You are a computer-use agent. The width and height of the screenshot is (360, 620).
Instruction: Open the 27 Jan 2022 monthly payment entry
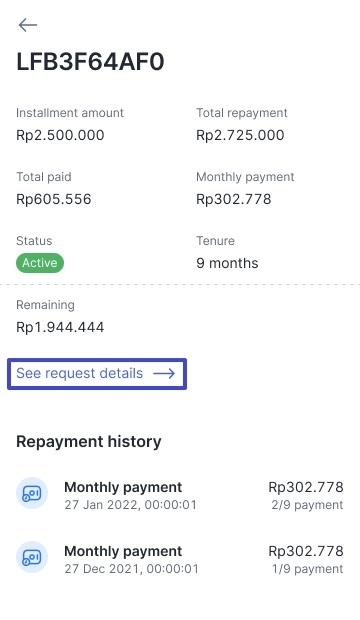pos(180,495)
